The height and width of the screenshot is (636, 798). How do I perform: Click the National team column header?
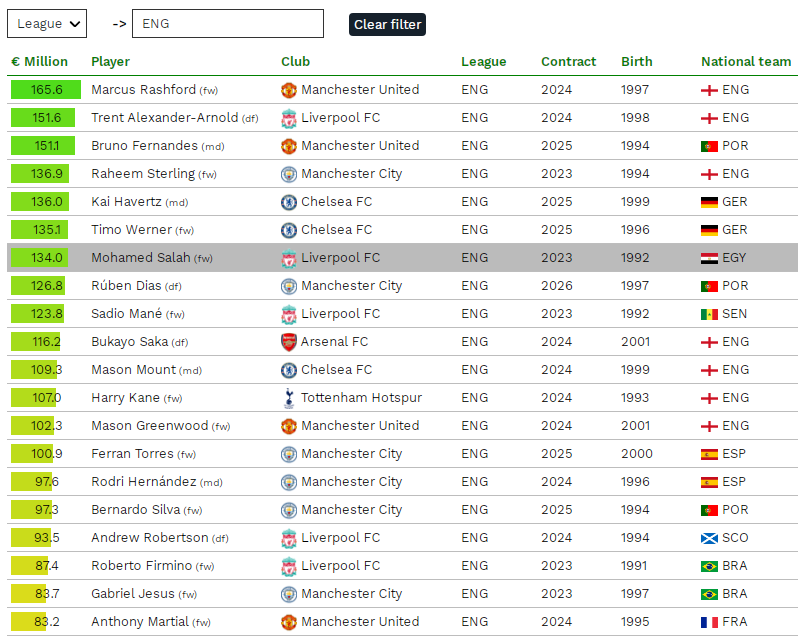pos(746,62)
